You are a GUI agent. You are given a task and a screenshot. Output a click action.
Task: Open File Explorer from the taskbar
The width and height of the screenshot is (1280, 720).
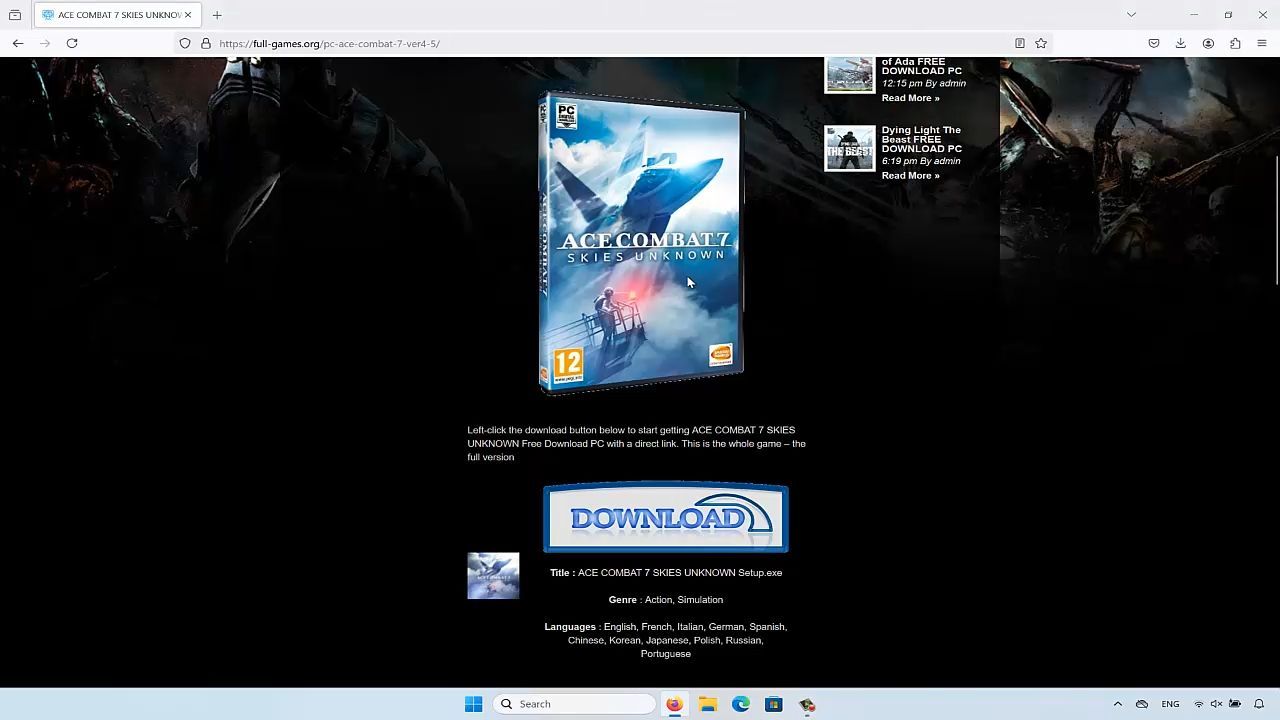click(708, 704)
